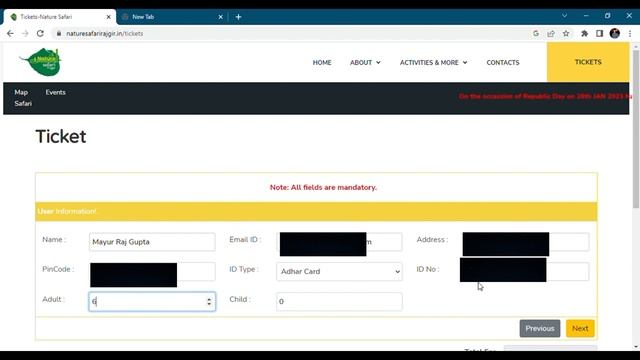Click the 'Ticket' page heading
Viewport: 640px width, 360px height.
[61, 136]
